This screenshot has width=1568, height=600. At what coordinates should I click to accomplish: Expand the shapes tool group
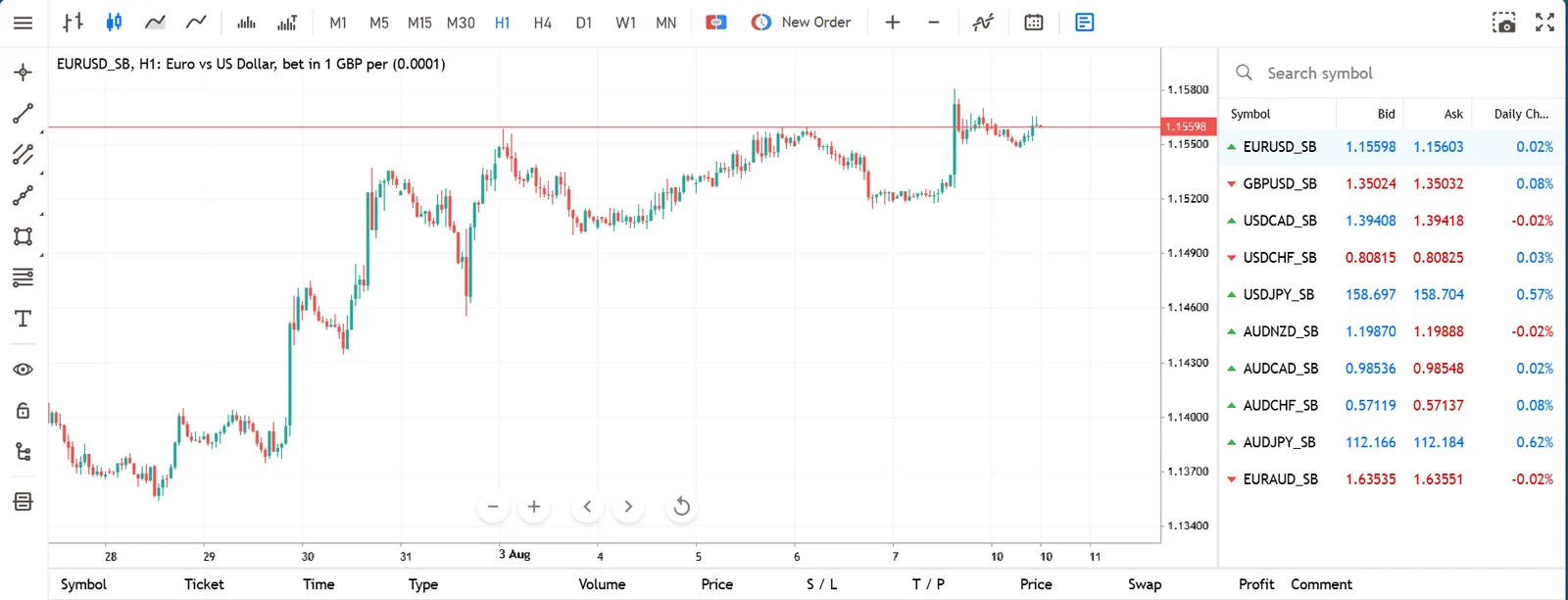pyautogui.click(x=24, y=236)
